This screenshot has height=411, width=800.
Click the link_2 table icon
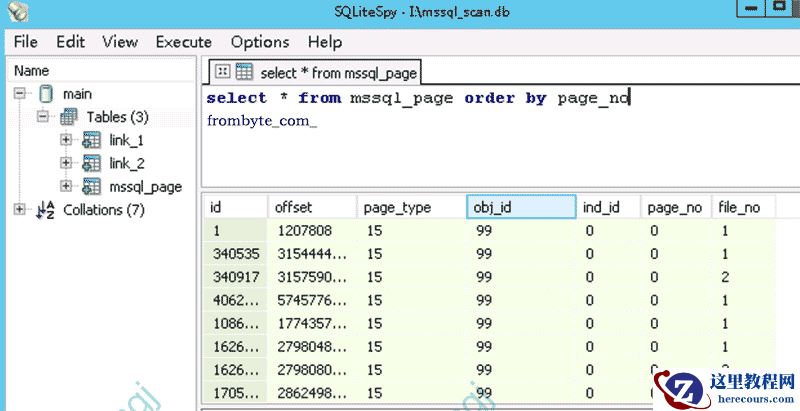coord(92,163)
